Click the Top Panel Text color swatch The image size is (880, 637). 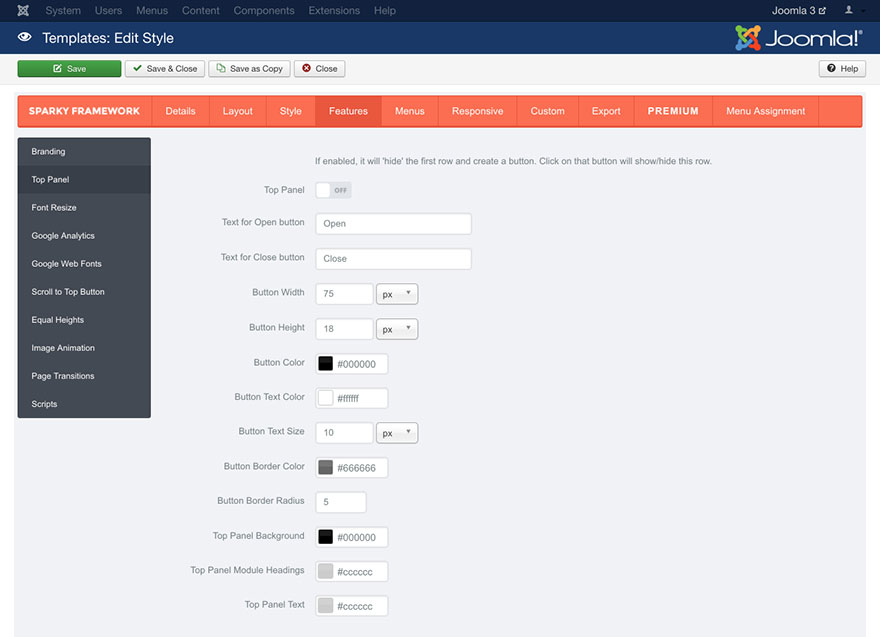326,606
